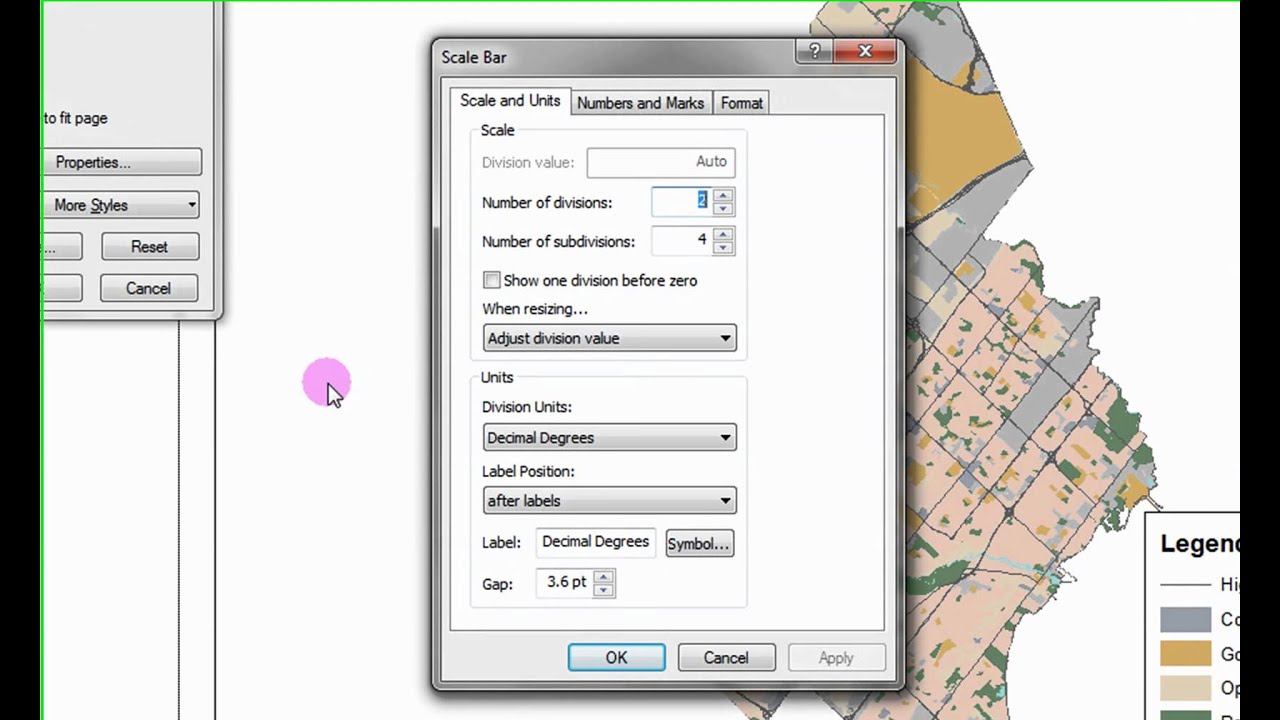Click the Symbol... button

[x=699, y=544]
